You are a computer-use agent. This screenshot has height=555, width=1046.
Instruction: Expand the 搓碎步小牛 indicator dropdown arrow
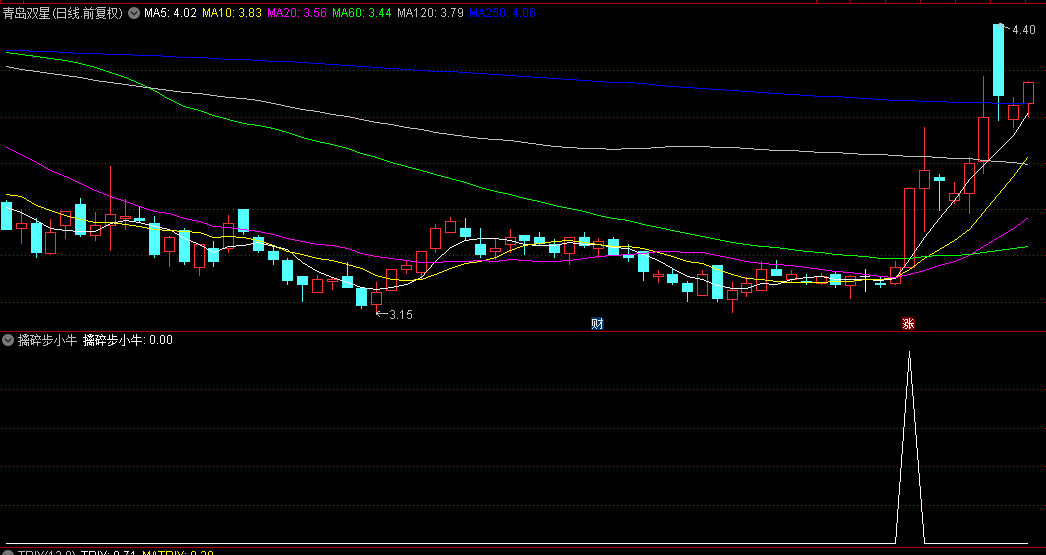8,340
